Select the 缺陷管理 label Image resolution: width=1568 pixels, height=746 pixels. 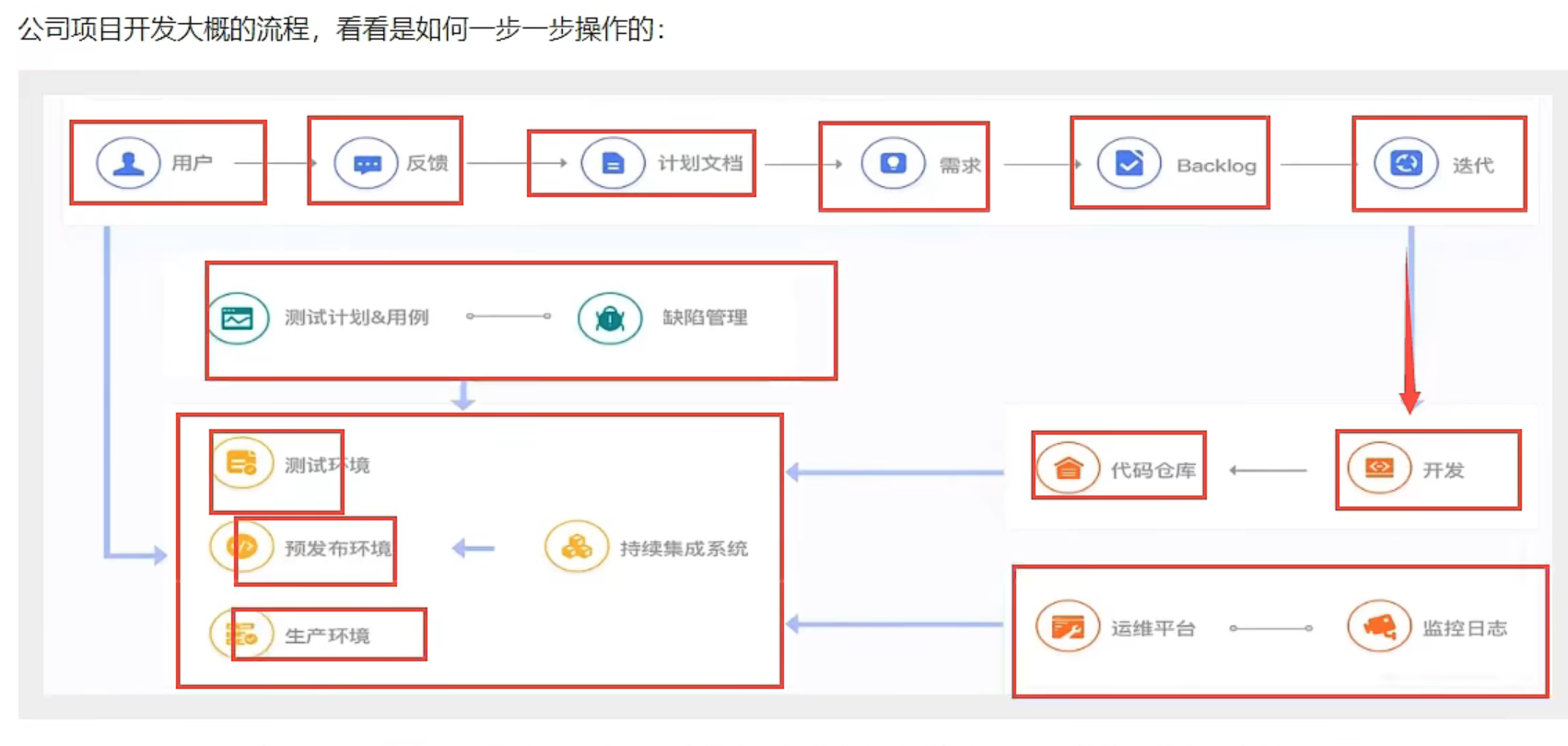tap(705, 318)
